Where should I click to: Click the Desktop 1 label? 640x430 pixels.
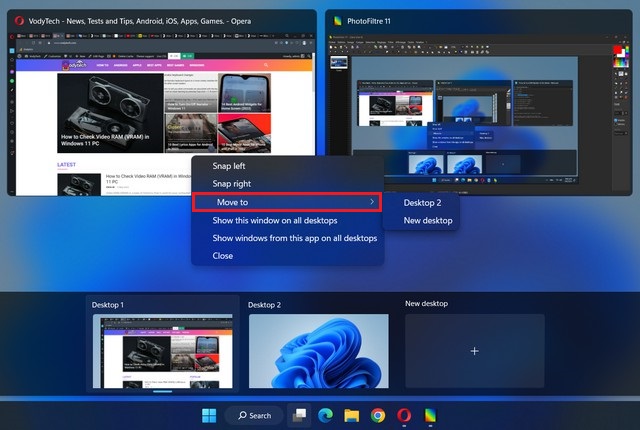click(x=107, y=305)
